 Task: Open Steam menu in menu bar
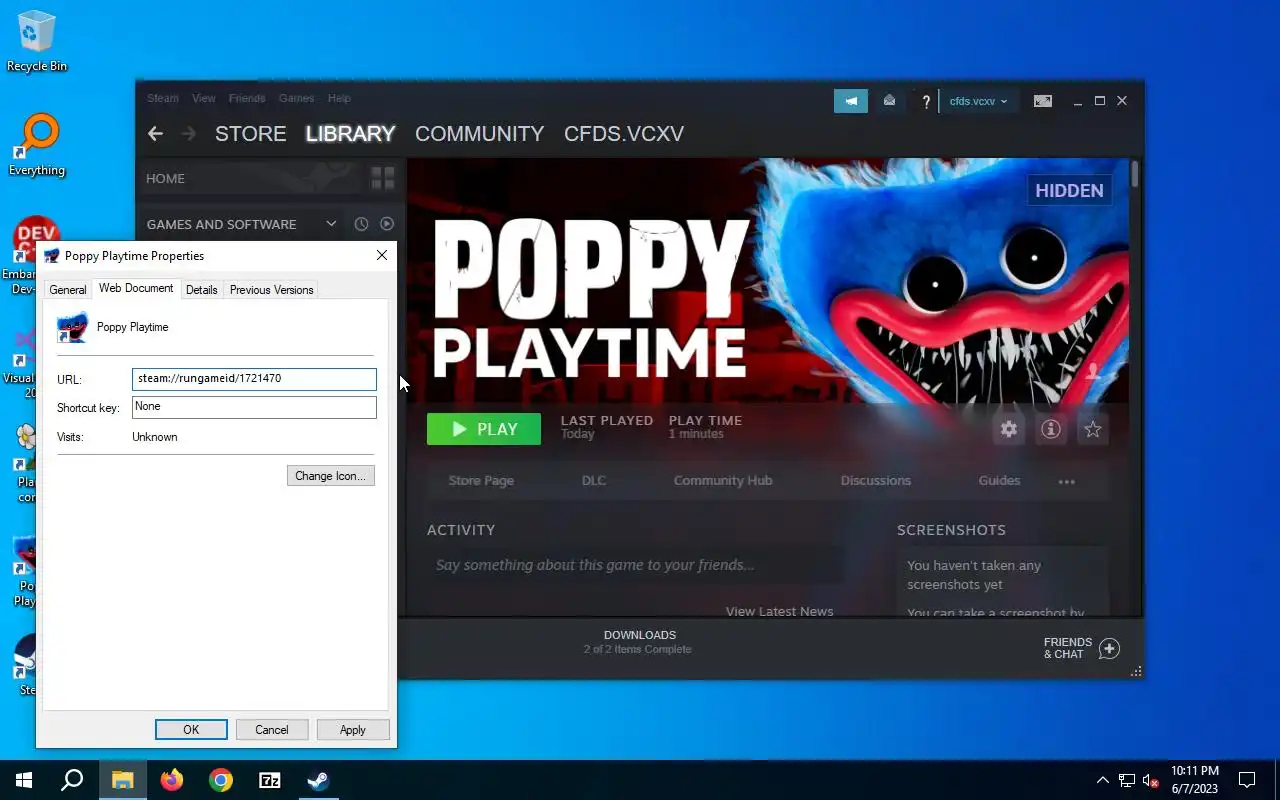tap(162, 98)
